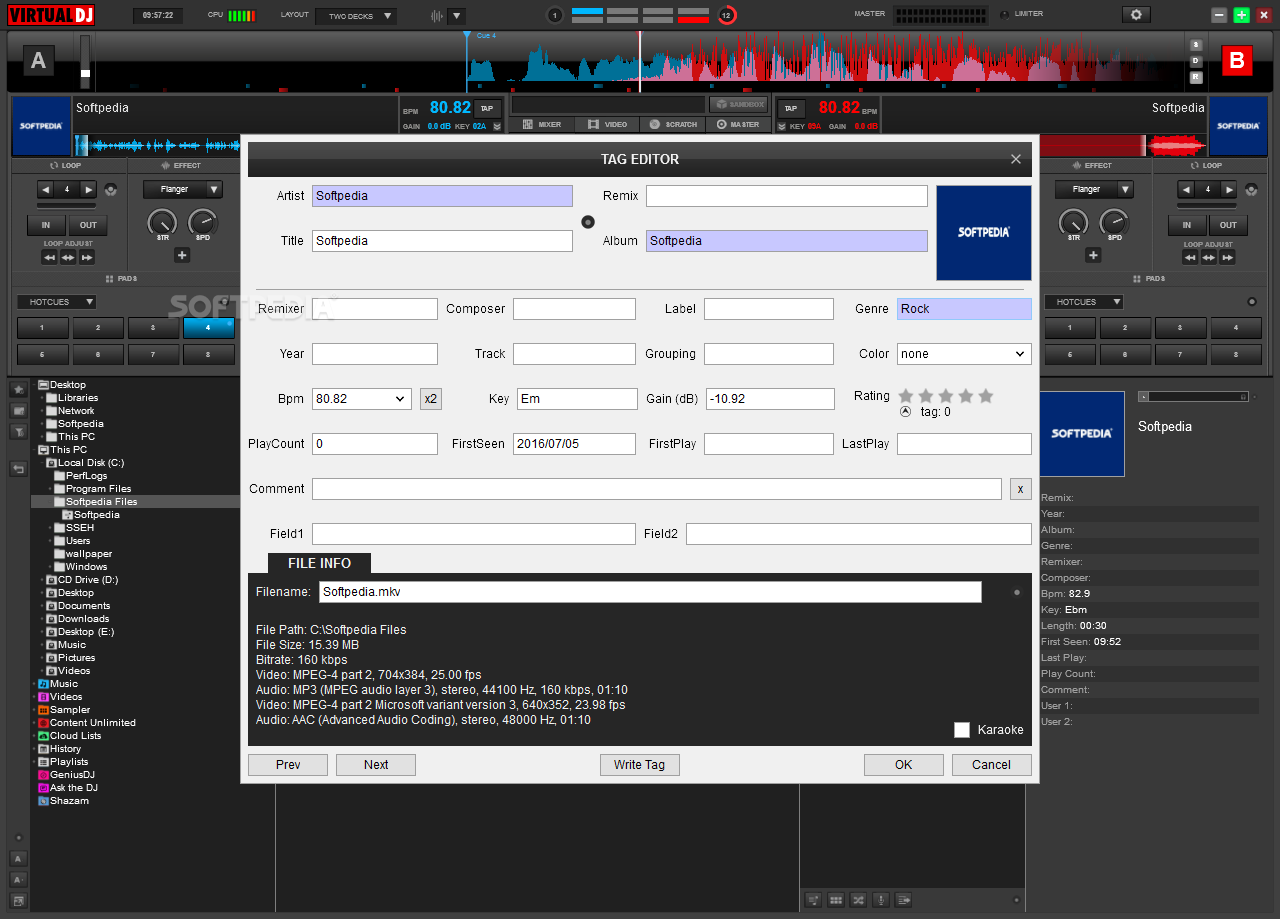Toggle the Sandbox button
The height and width of the screenshot is (919, 1280).
738,104
